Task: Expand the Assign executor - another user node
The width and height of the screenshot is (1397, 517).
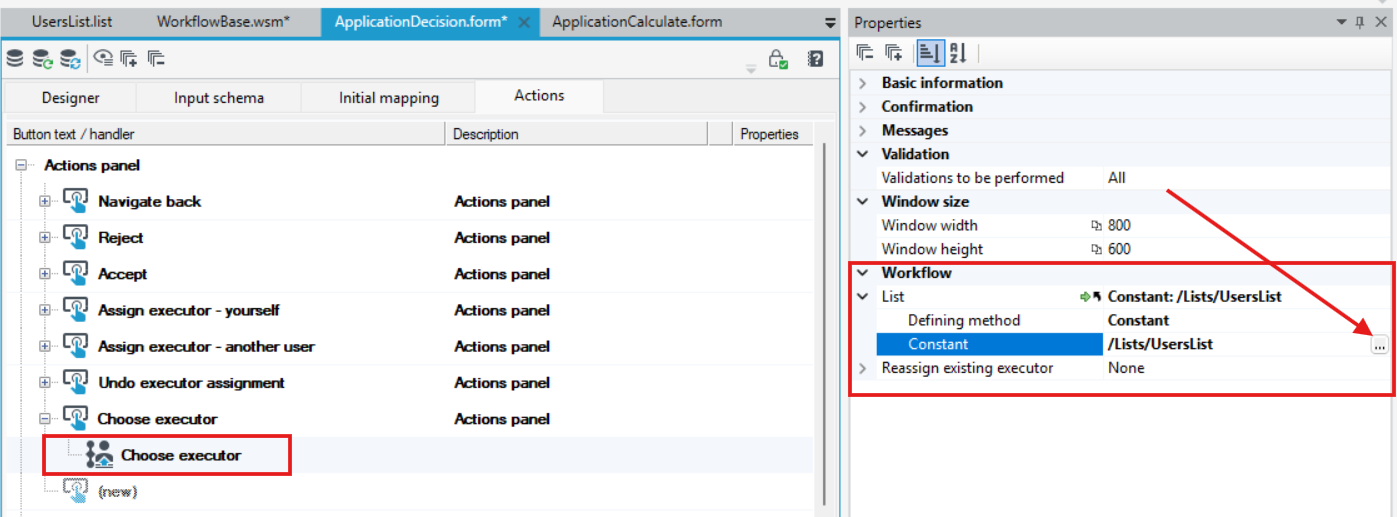Action: point(44,346)
